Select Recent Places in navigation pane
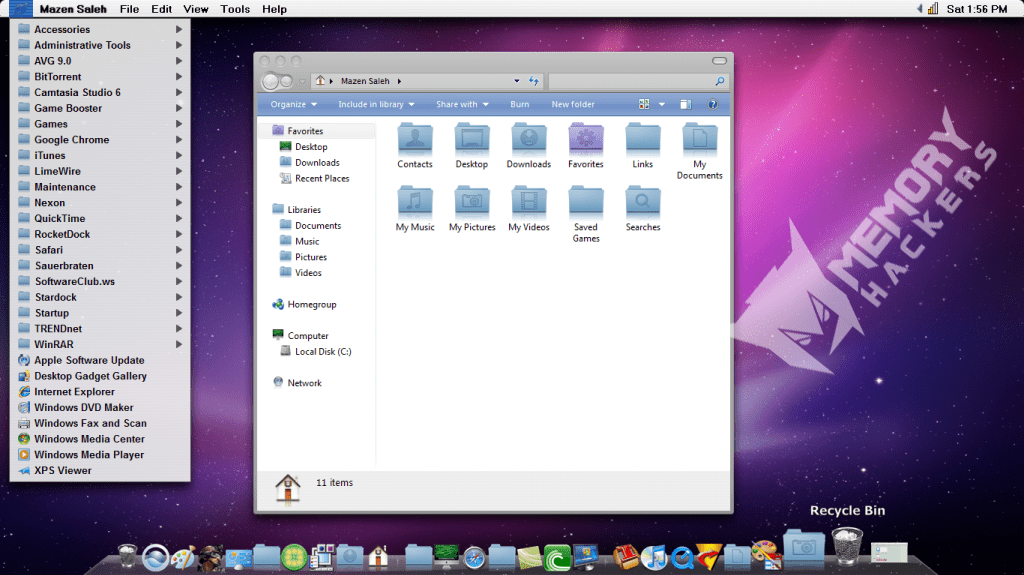Viewport: 1024px width, 575px height. click(x=321, y=178)
